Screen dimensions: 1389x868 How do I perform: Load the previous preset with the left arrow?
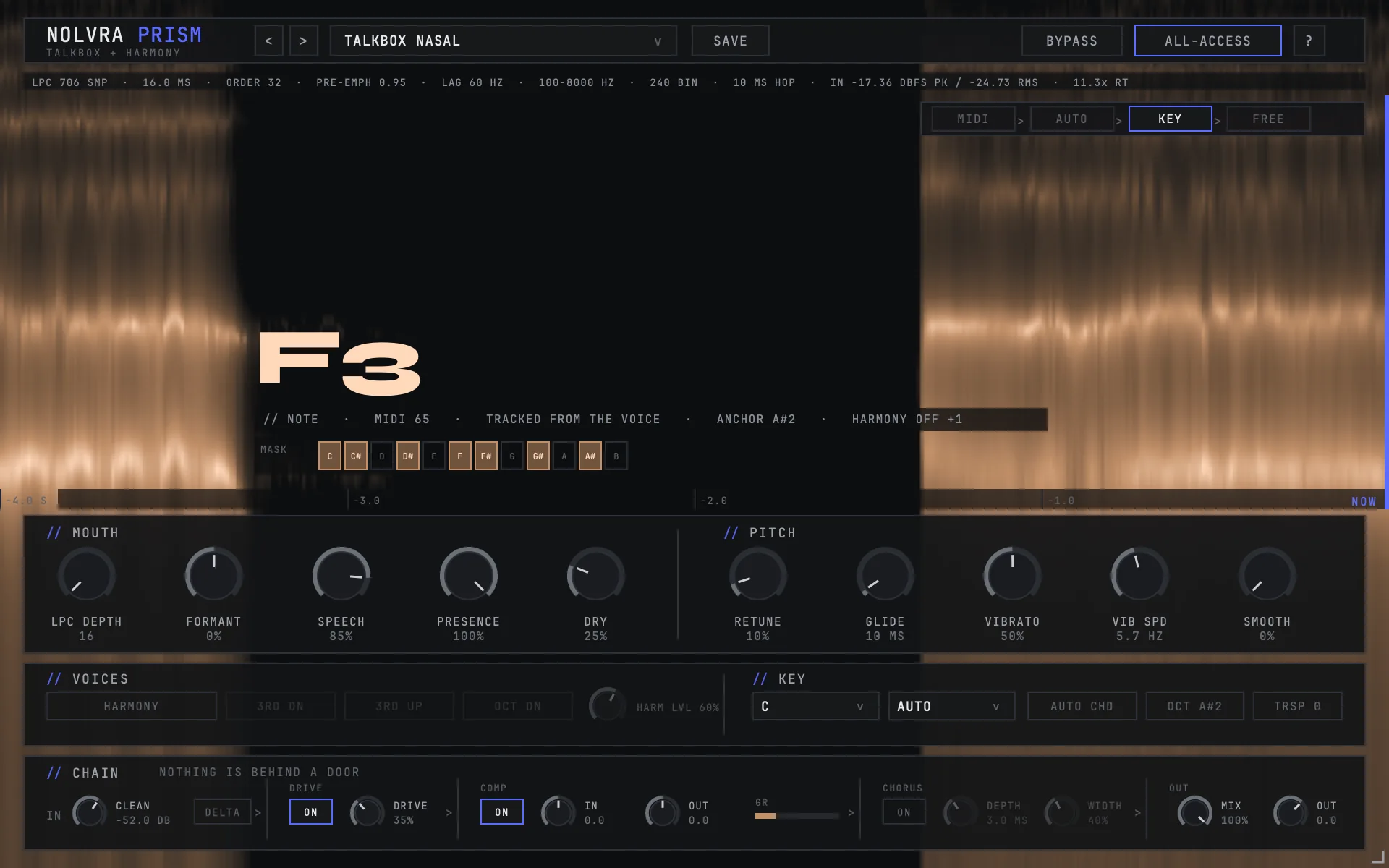tap(268, 41)
